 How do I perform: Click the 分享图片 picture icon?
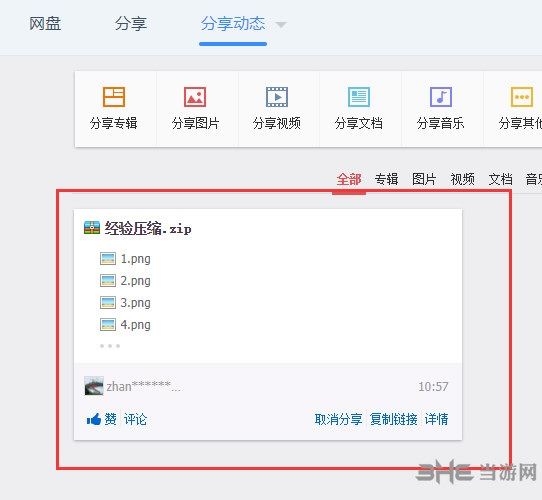click(195, 96)
